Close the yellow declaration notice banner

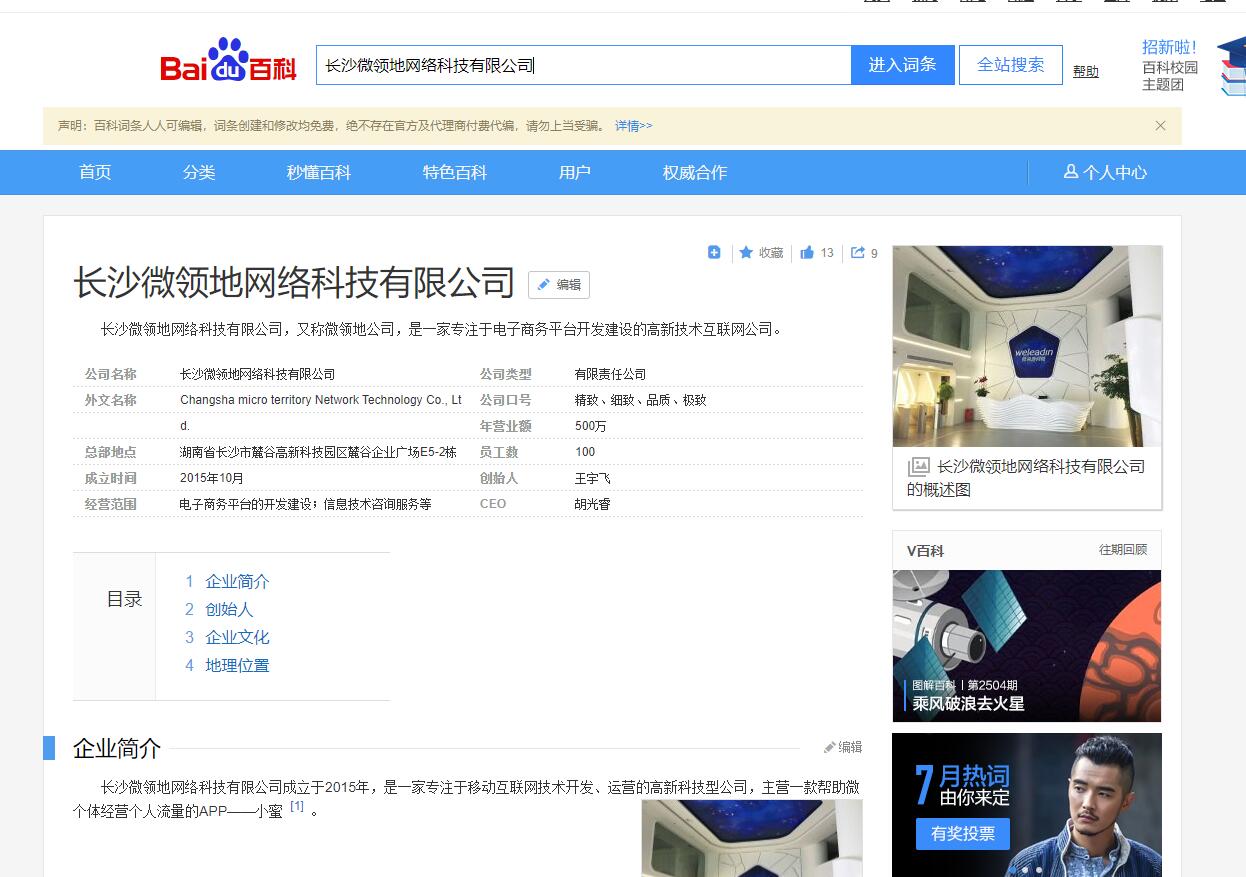[1160, 126]
